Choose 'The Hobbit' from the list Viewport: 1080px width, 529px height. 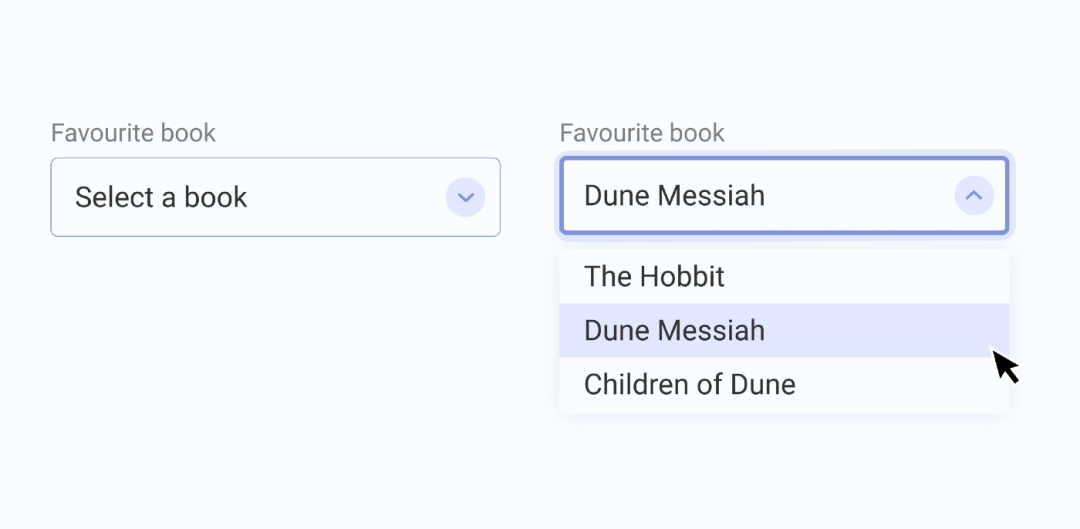[x=654, y=277]
